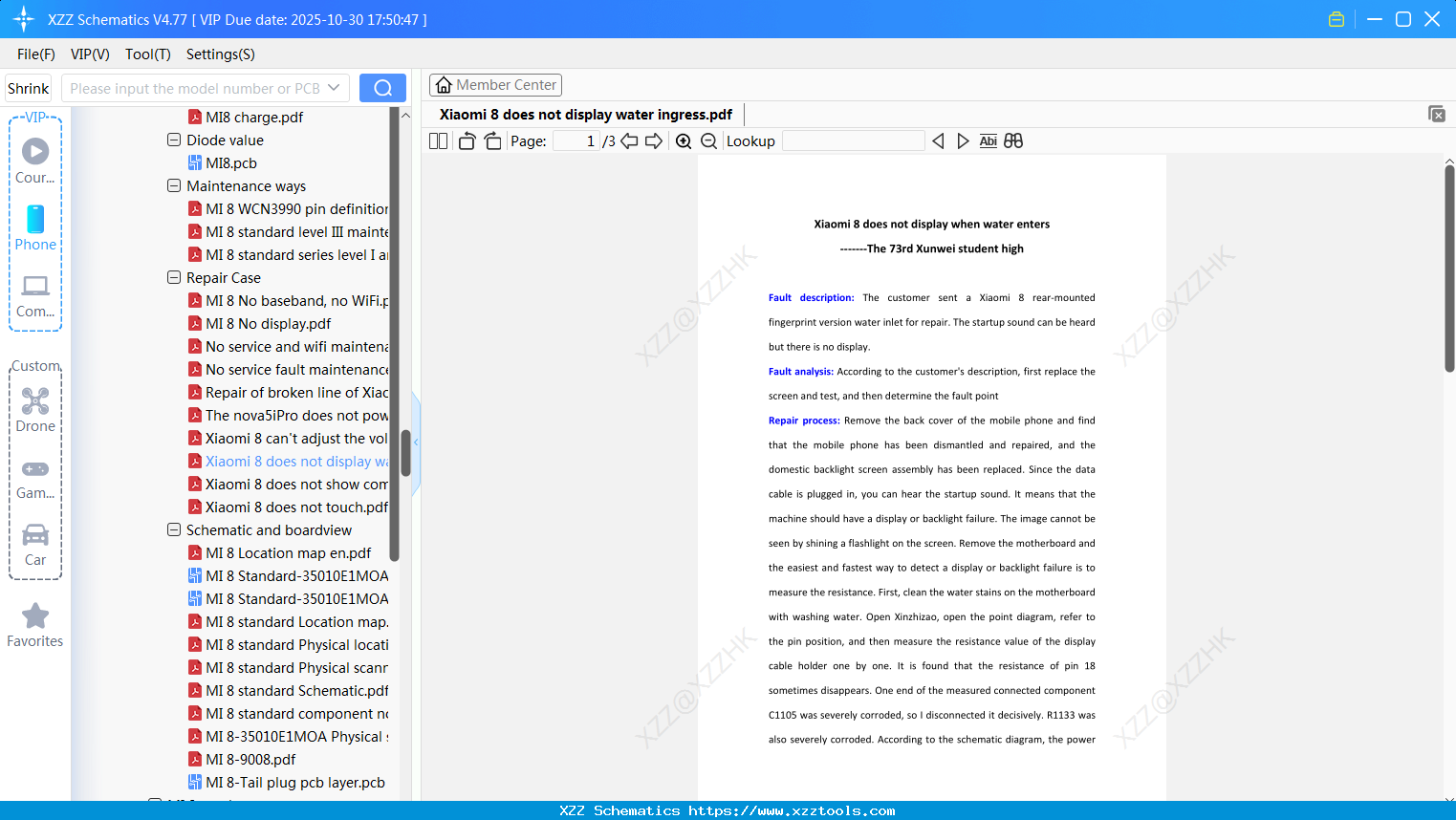Select the Phone category icon
This screenshot has height=820, width=1456.
point(35,228)
